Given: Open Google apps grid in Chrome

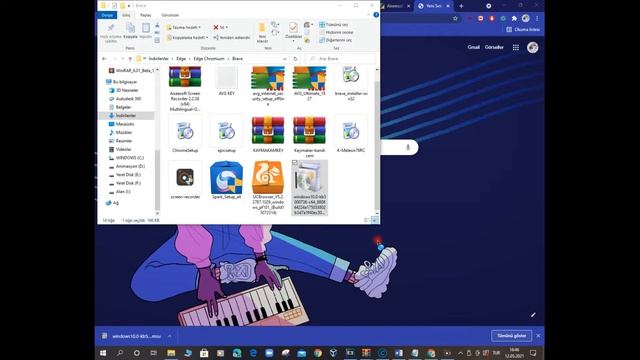Looking at the screenshot, I should [516, 47].
